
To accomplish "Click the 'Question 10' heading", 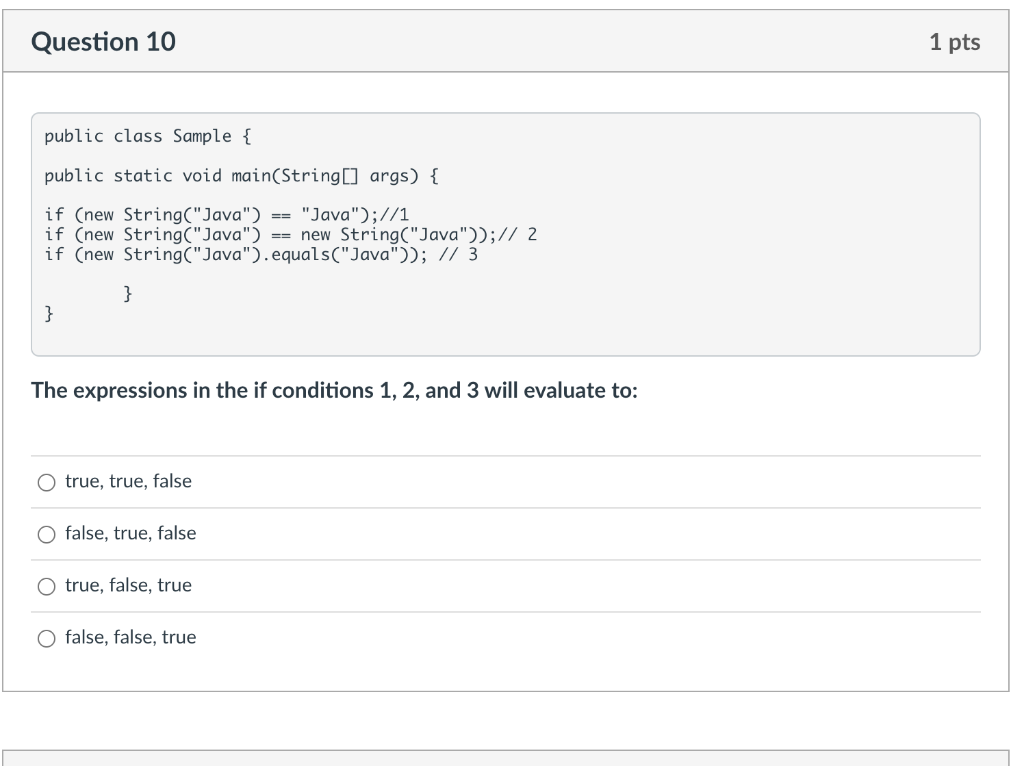I will pyautogui.click(x=103, y=42).
